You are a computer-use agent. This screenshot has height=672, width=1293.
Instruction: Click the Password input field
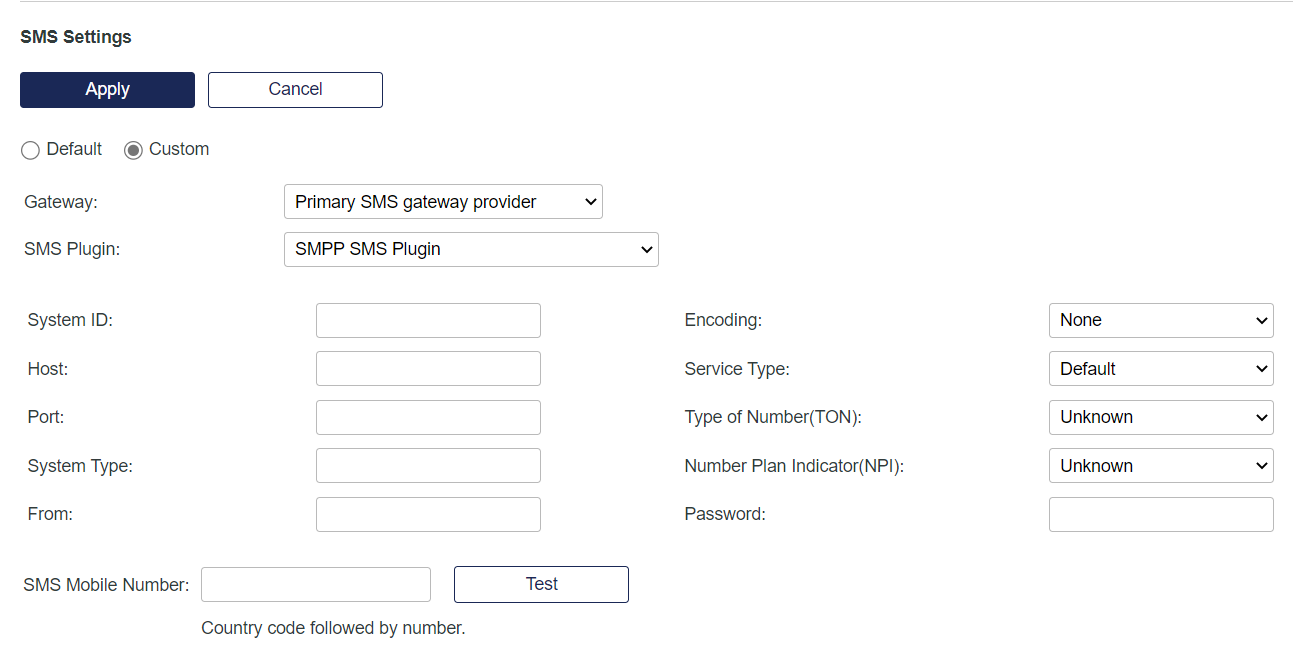click(x=1160, y=514)
